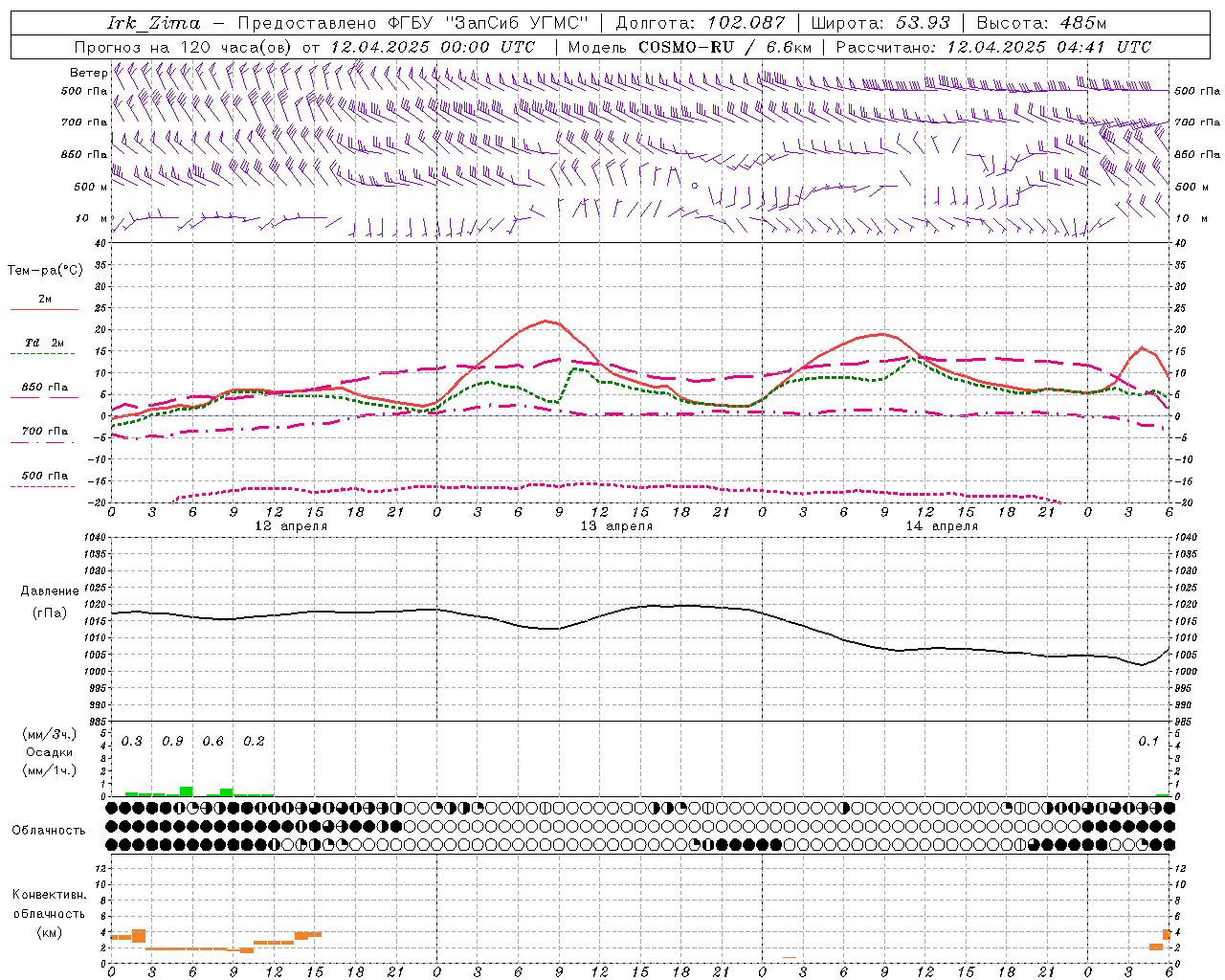
Task: Click the station name Irk_Zima in the header
Action: pos(154,23)
